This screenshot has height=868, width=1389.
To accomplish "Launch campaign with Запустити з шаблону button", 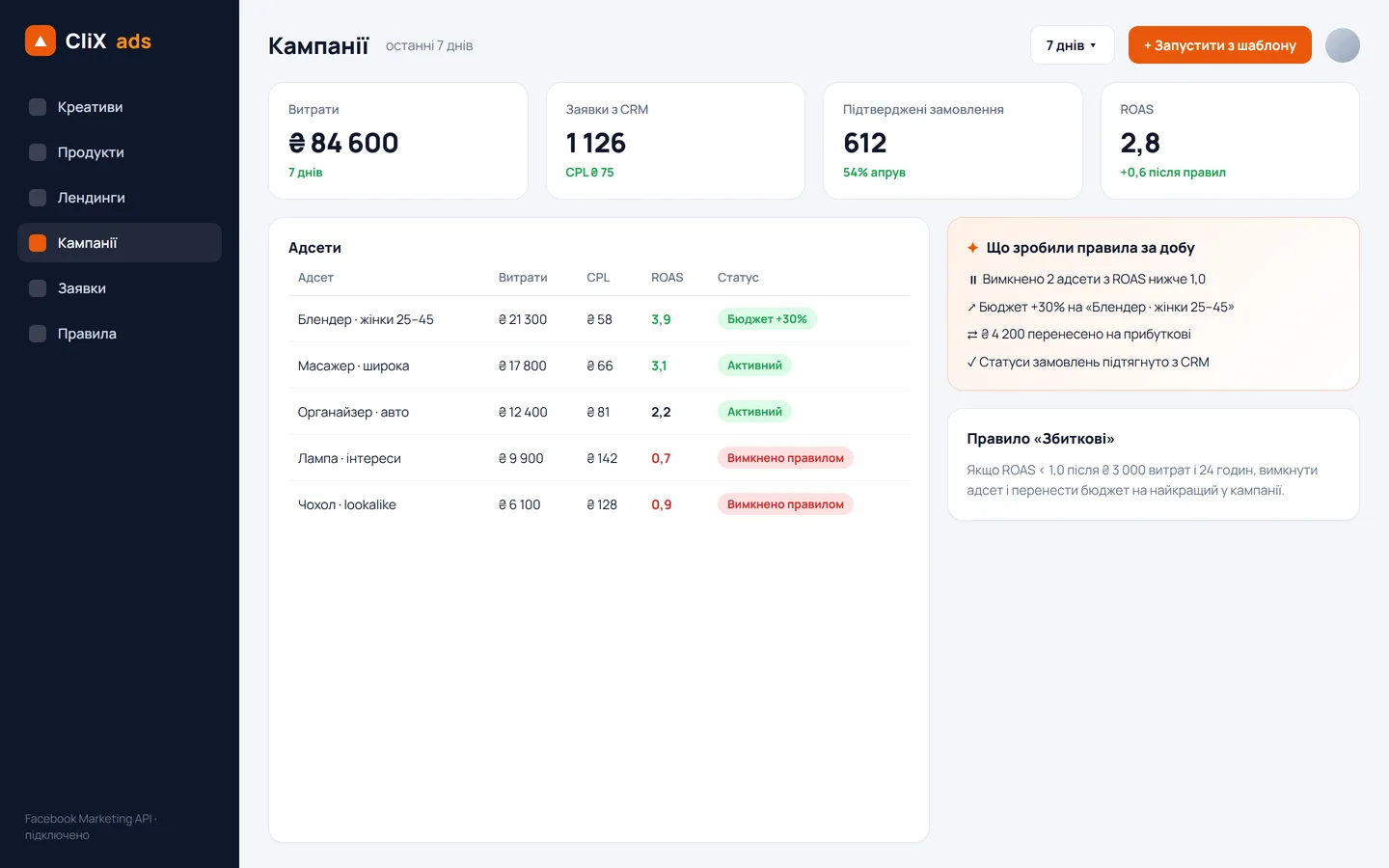I will click(1219, 45).
